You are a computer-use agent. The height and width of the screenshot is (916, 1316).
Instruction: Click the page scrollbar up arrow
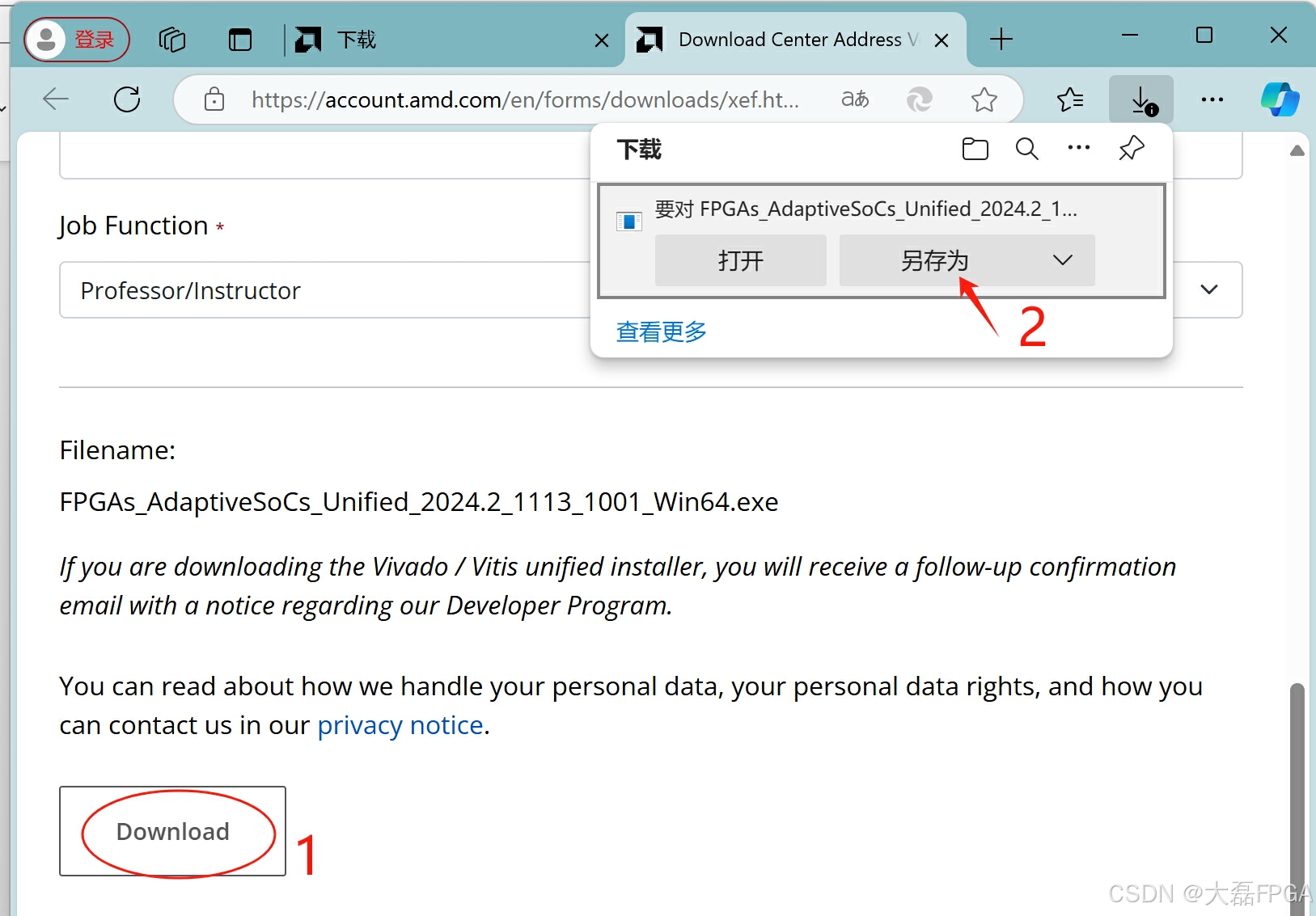point(1297,151)
